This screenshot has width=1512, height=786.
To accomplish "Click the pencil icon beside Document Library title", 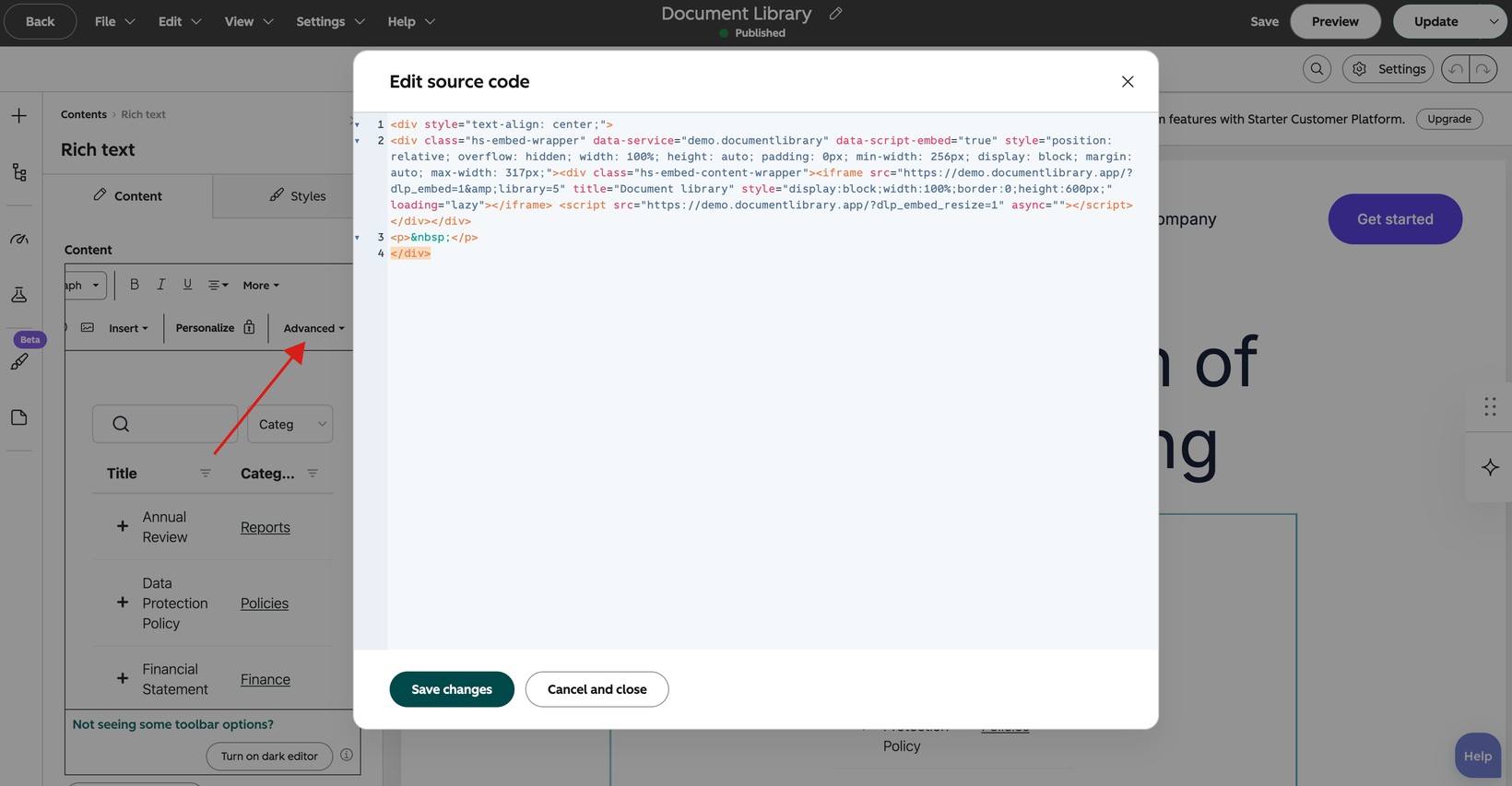I will coord(835,13).
